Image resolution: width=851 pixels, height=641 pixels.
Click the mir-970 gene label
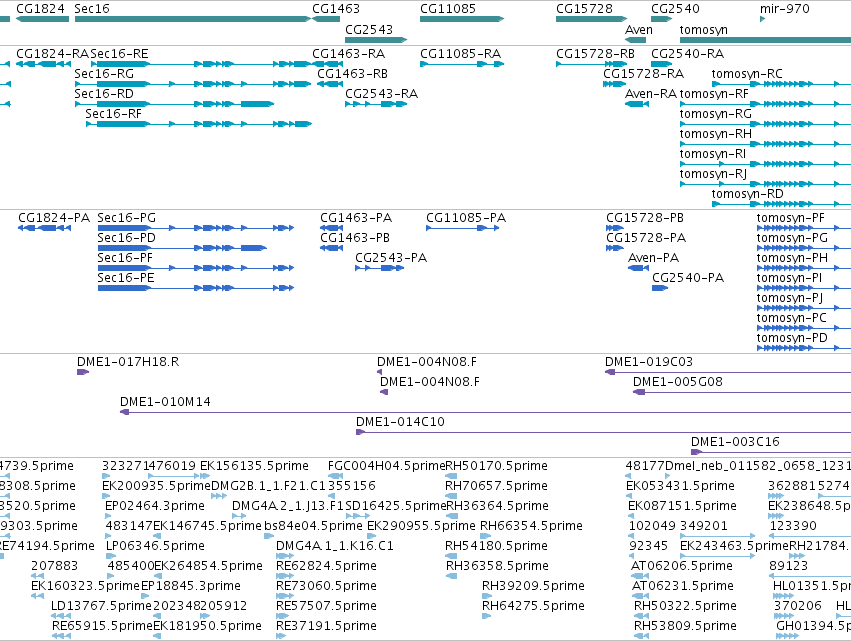coord(785,9)
